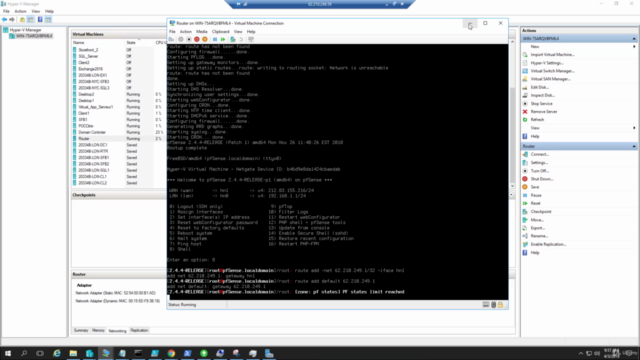
Task: Click Import Virtual Machine action
Action: tap(552, 55)
